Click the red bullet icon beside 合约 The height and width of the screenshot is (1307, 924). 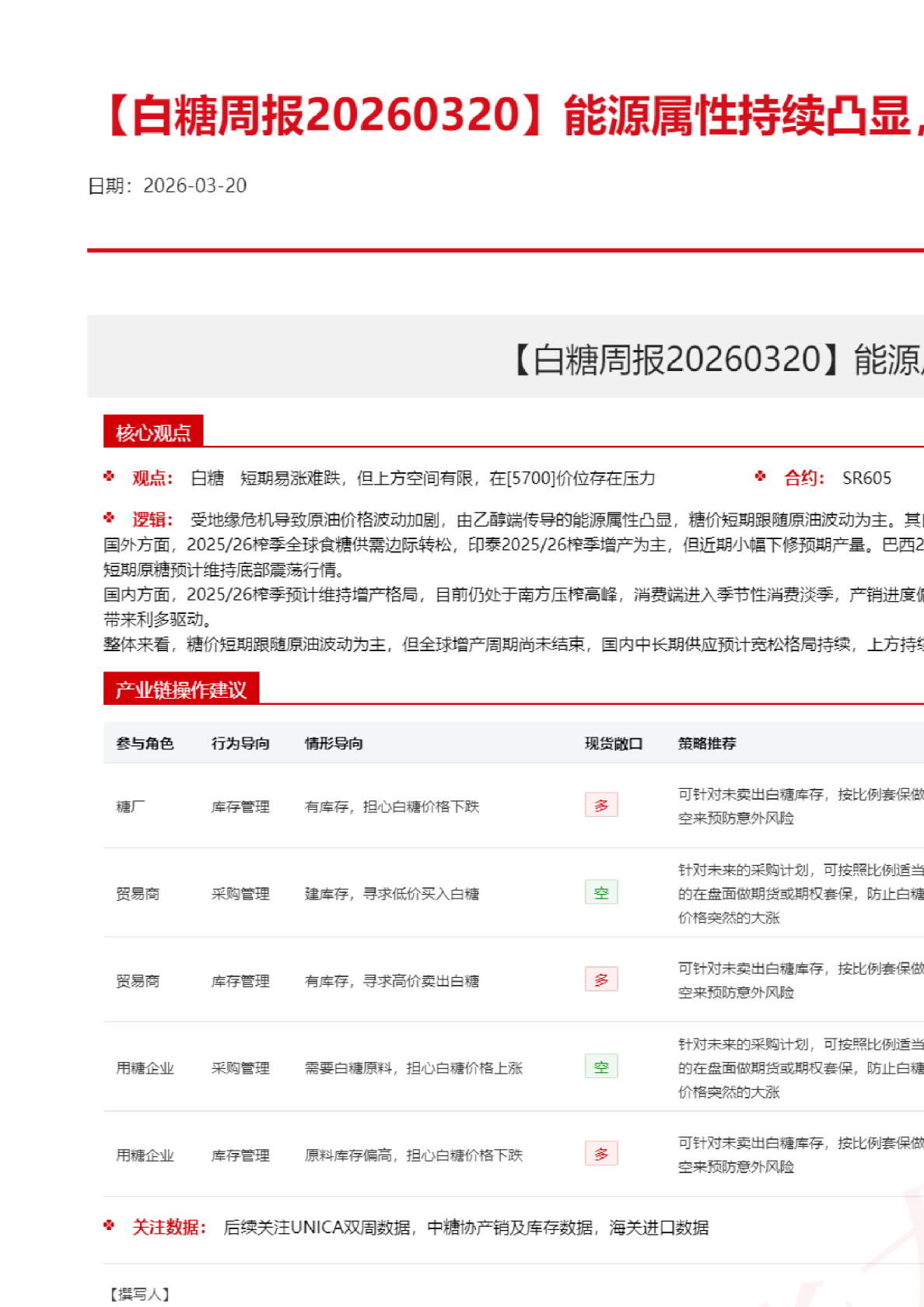tap(760, 476)
